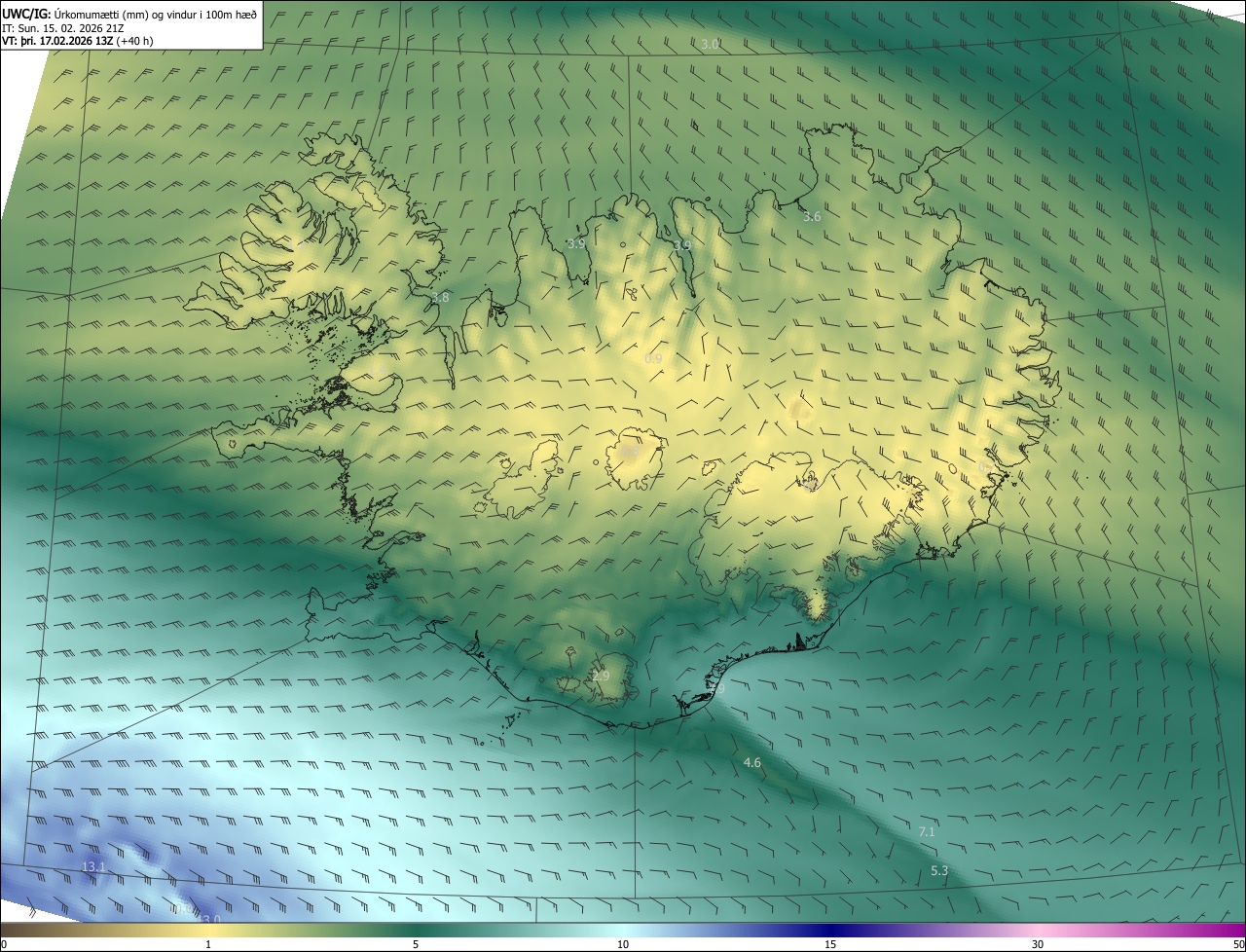Screen dimensions: 1246x952
Task: Click the 15 tick on the color scale
Action: coord(830,944)
